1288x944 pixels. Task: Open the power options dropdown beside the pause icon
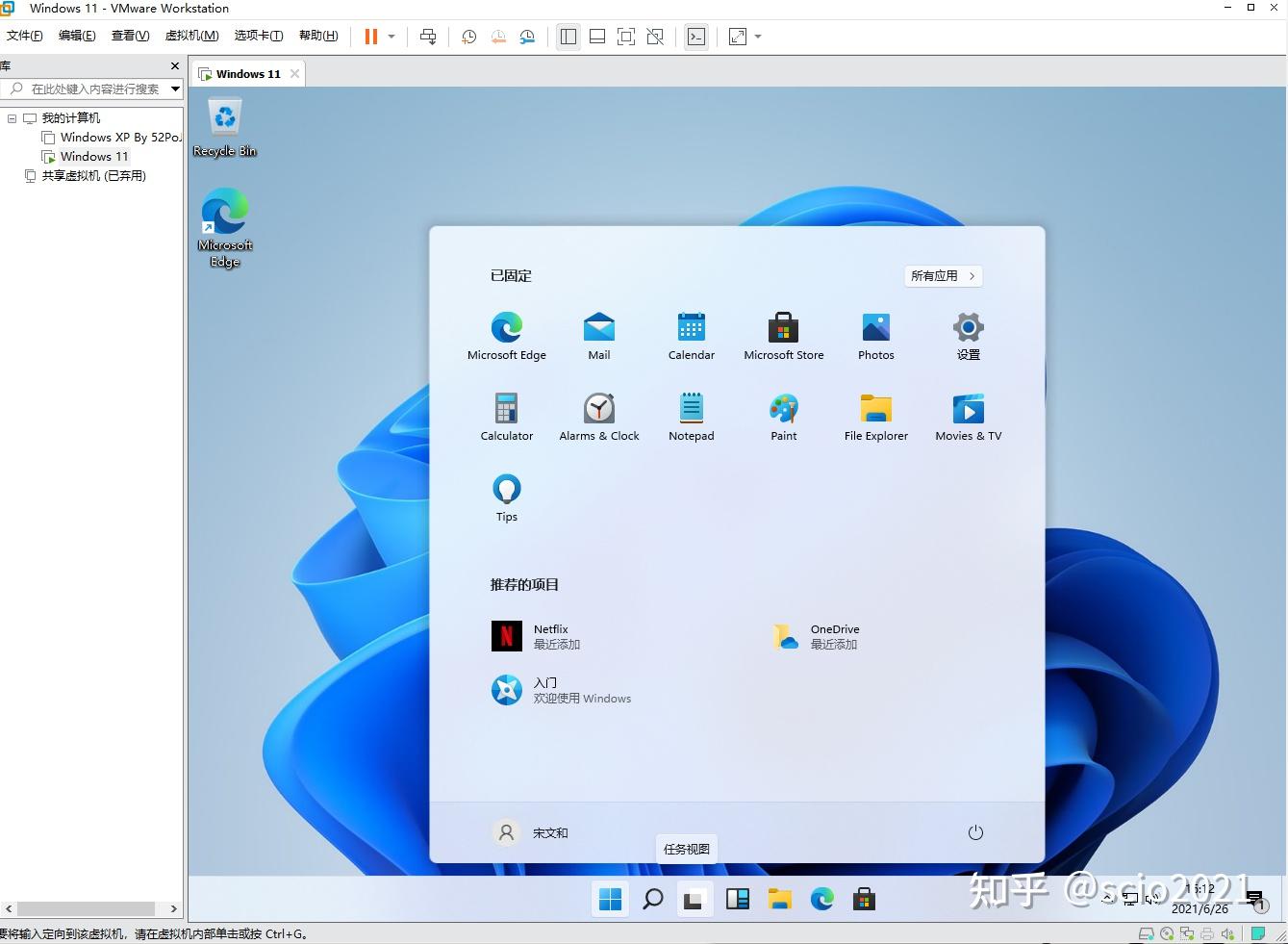point(391,37)
